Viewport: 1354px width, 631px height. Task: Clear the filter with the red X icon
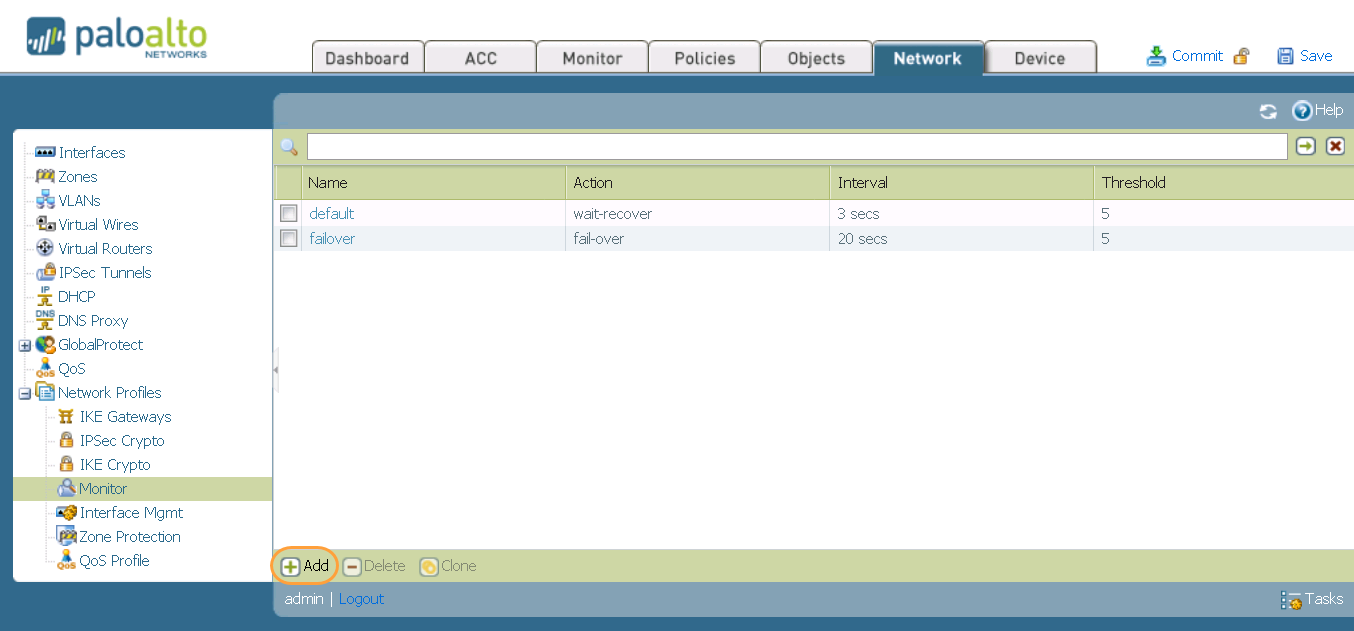[1335, 147]
